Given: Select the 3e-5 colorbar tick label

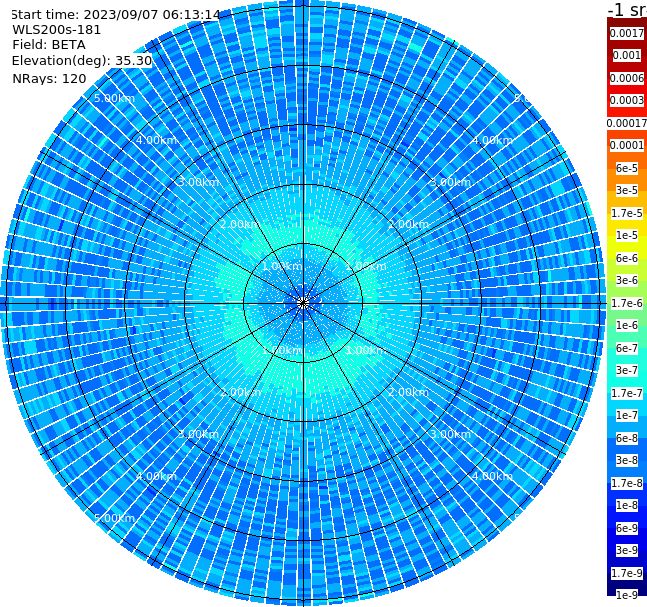Looking at the screenshot, I should click(x=627, y=190).
